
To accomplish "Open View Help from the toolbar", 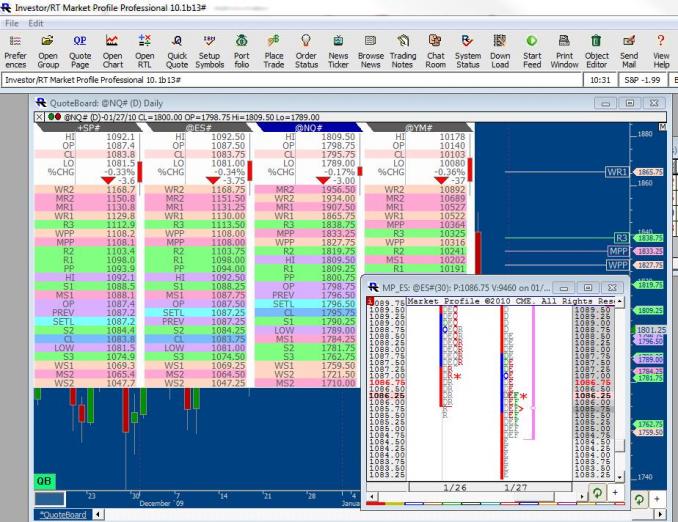I will (x=661, y=51).
